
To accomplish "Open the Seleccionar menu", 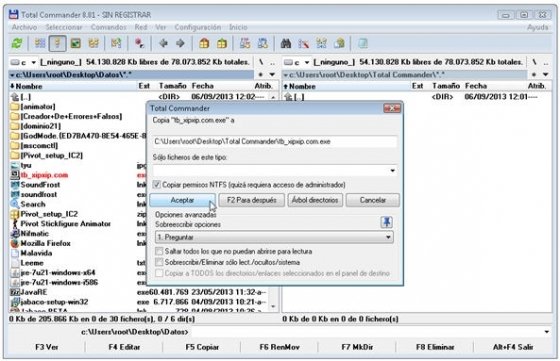I will [x=64, y=27].
